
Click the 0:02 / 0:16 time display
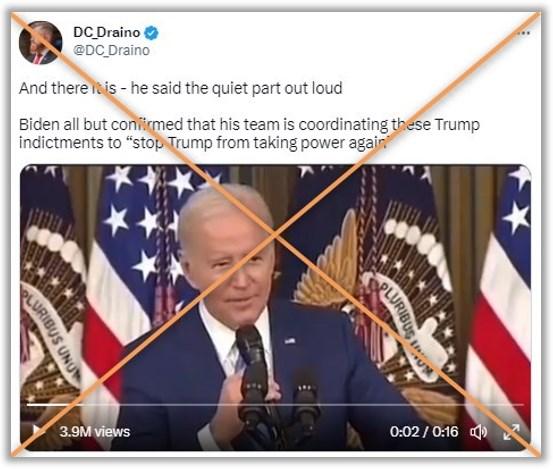424,432
